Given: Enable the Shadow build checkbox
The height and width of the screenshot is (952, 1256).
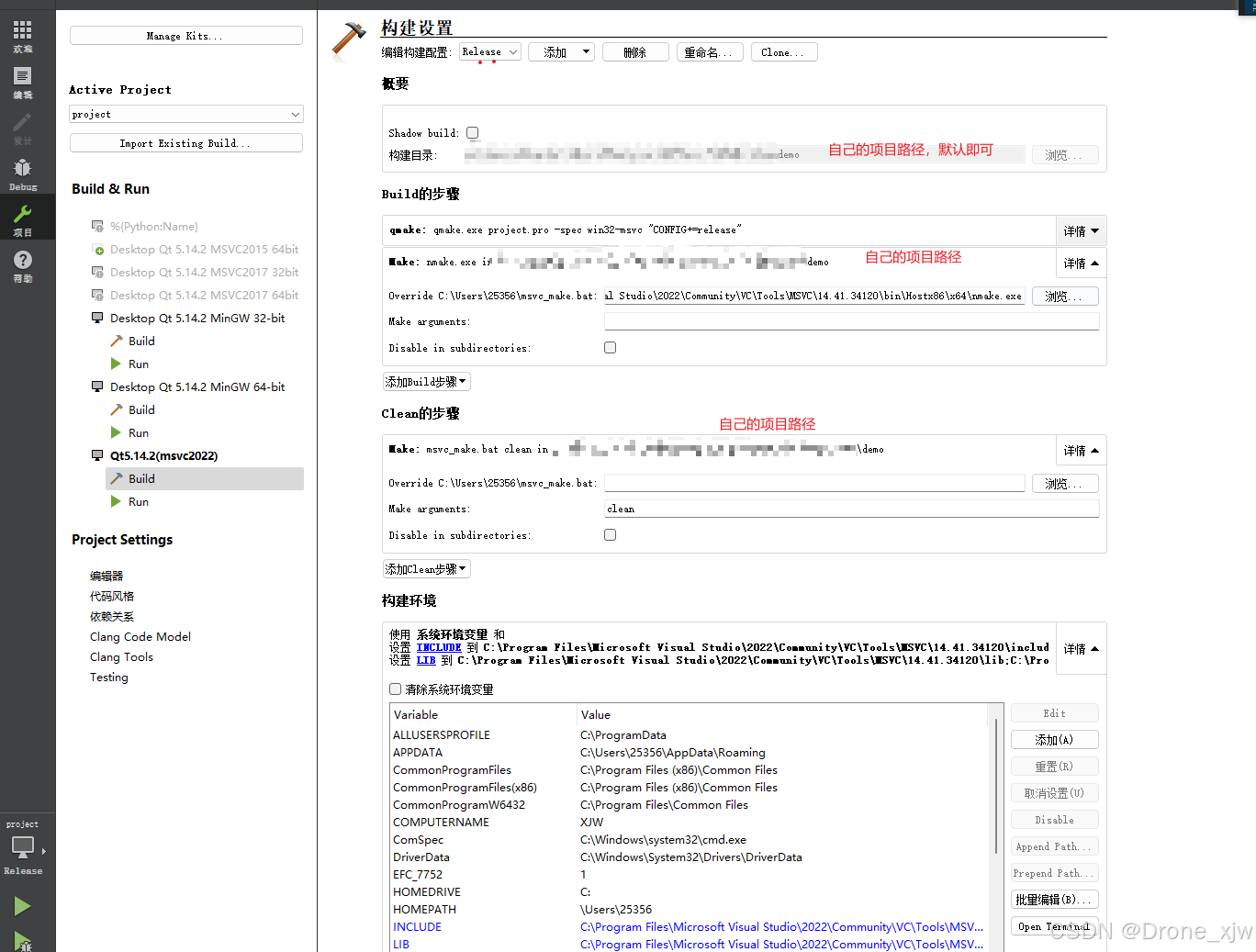Looking at the screenshot, I should (472, 133).
